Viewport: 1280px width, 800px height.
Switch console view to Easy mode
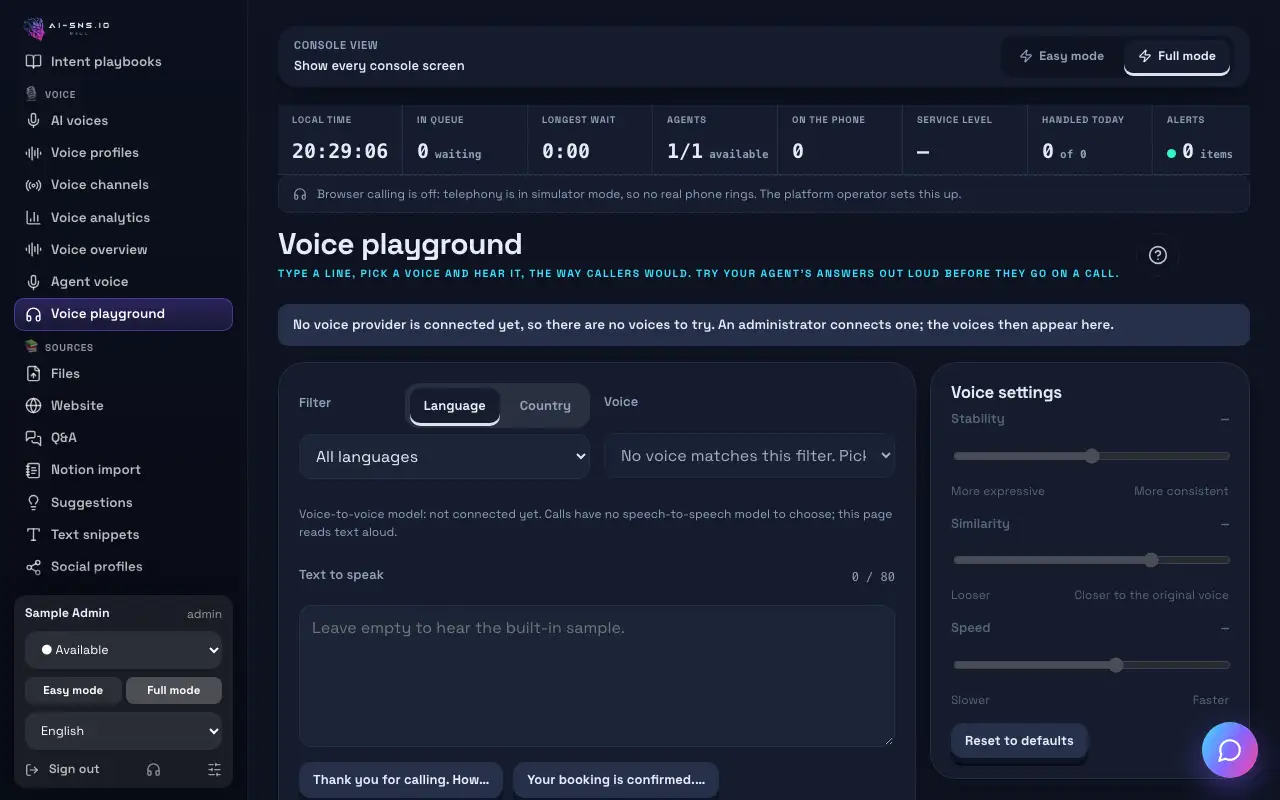coord(1062,56)
